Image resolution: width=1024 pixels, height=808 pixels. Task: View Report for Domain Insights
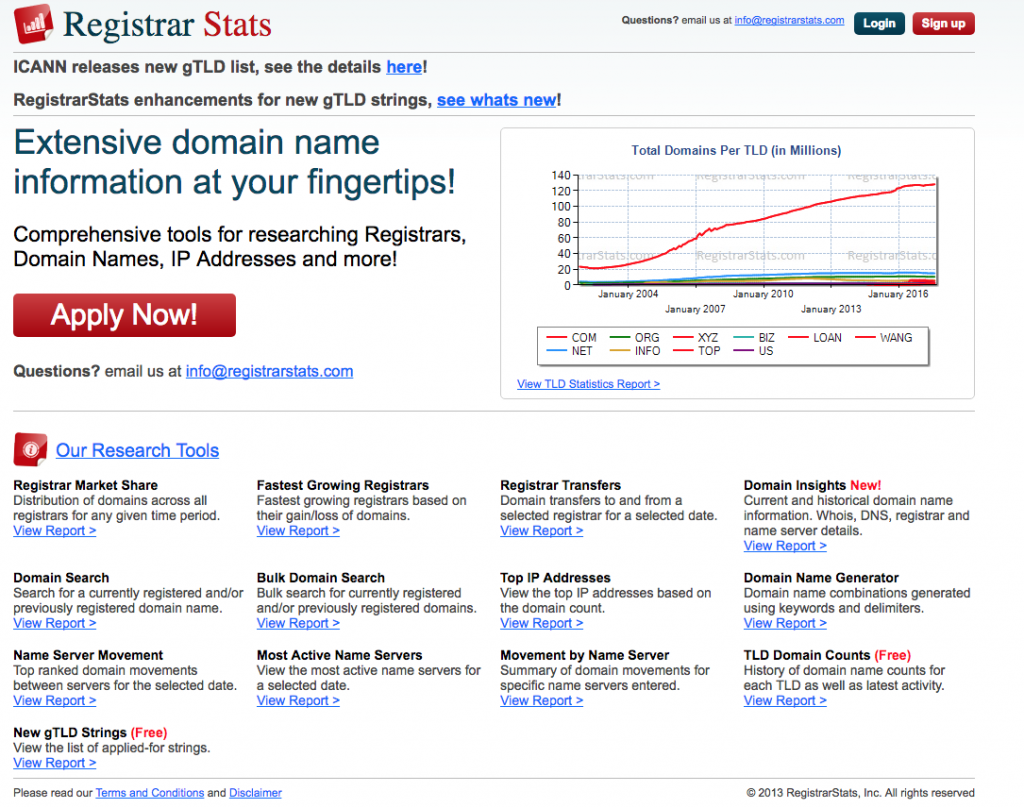click(x=785, y=546)
